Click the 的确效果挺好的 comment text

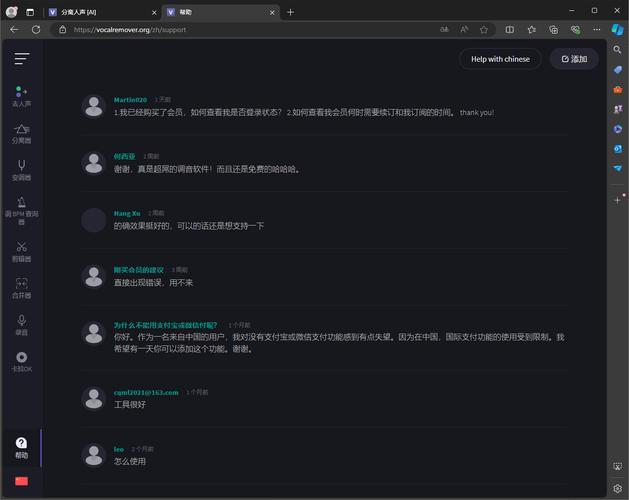189,226
